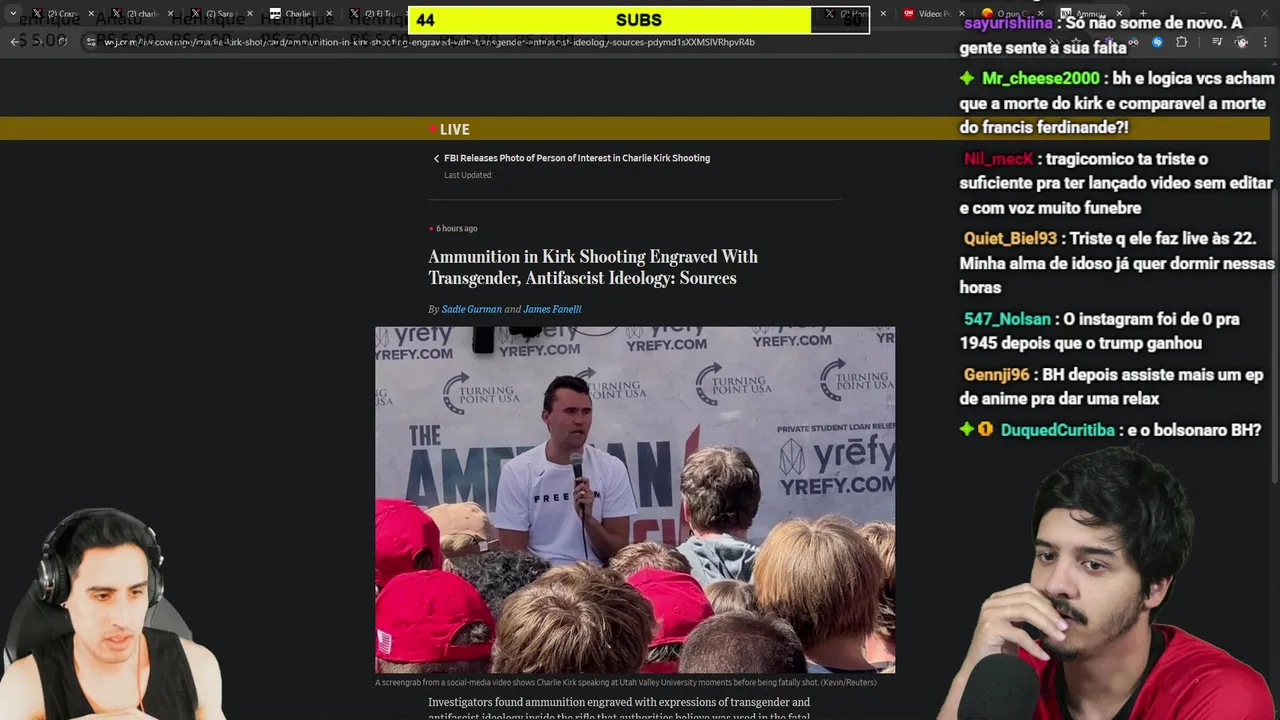Click the red LIVE indicator label
This screenshot has width=1280, height=720.
tap(449, 129)
